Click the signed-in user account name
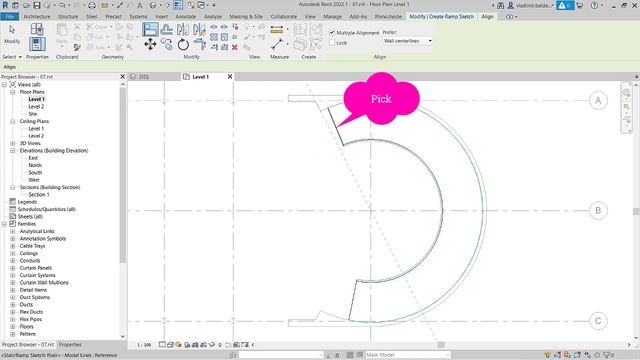Image resolution: width=640 pixels, height=360 pixels. (534, 5)
